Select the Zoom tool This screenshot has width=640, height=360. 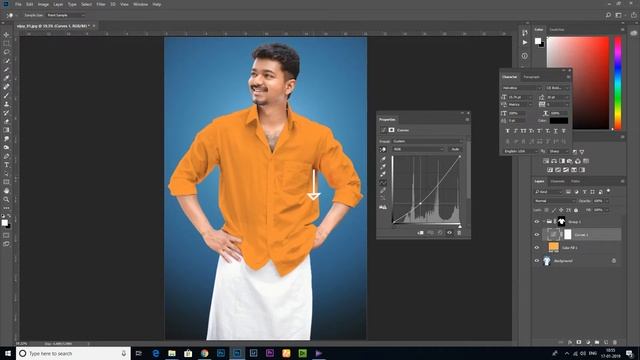(6, 200)
